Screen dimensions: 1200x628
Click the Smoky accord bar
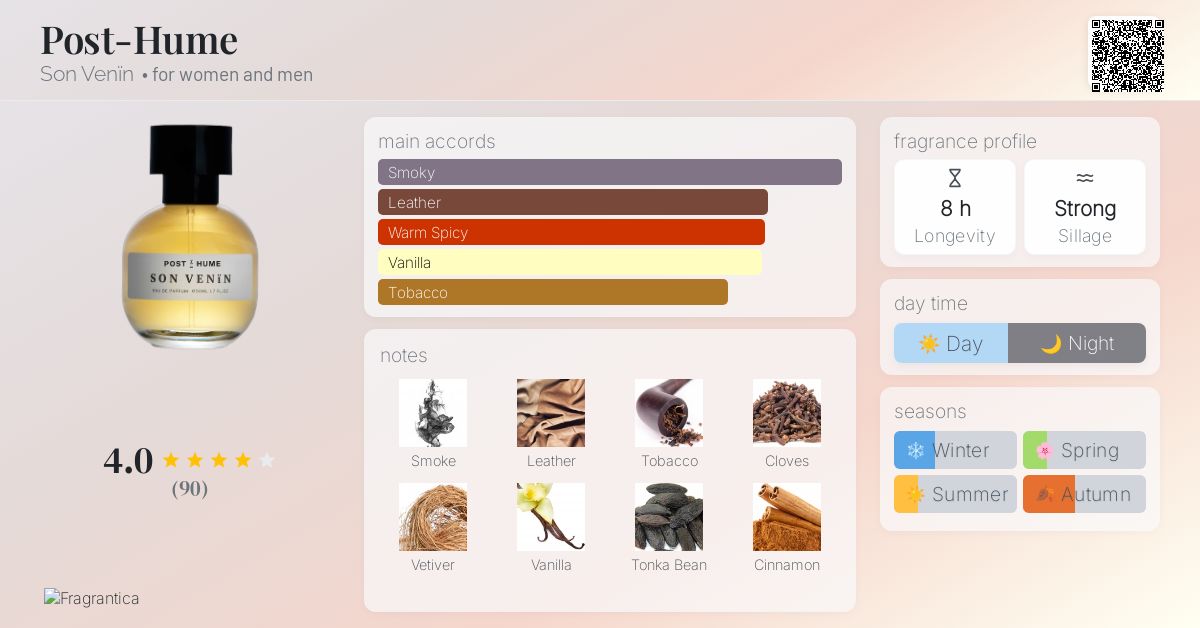[609, 172]
